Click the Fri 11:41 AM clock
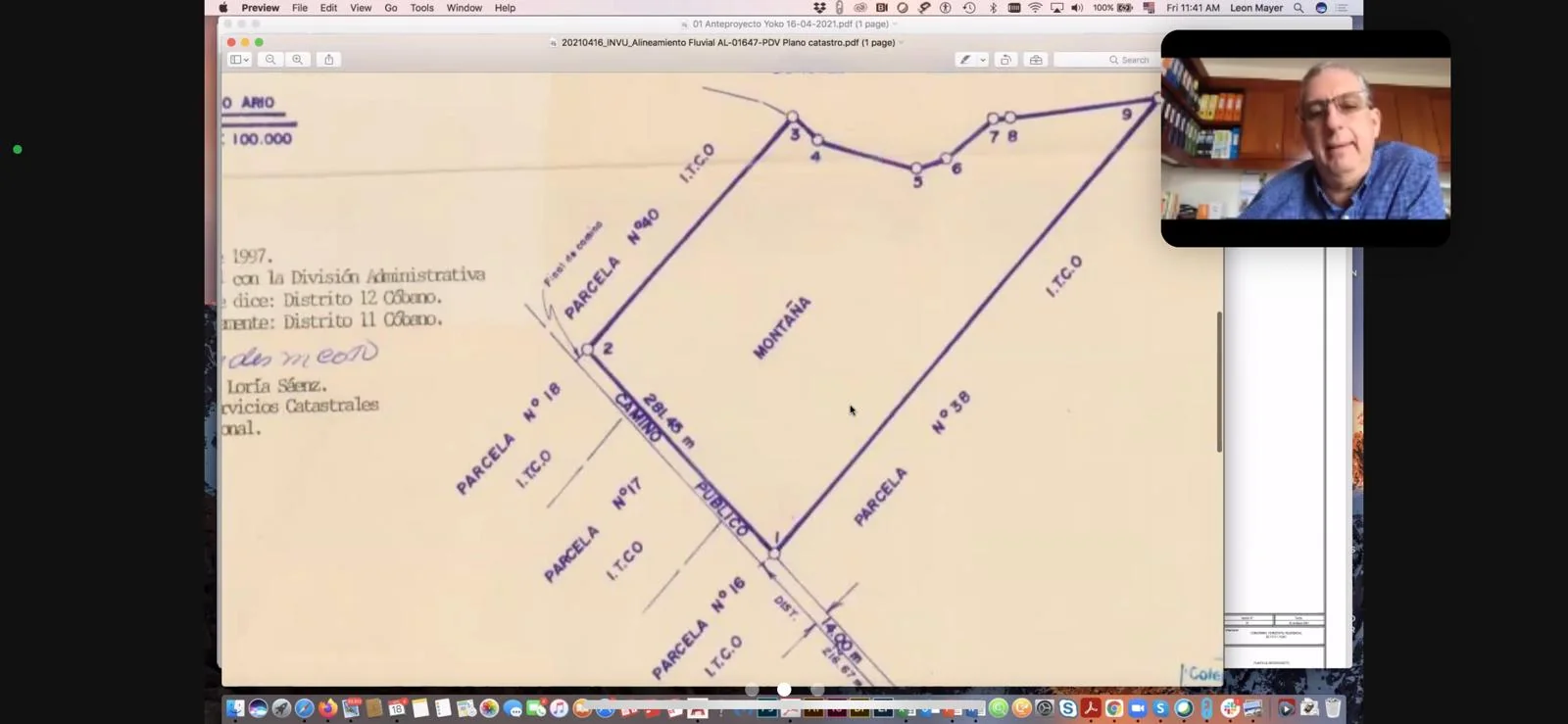The height and width of the screenshot is (724, 1568). click(x=1193, y=8)
